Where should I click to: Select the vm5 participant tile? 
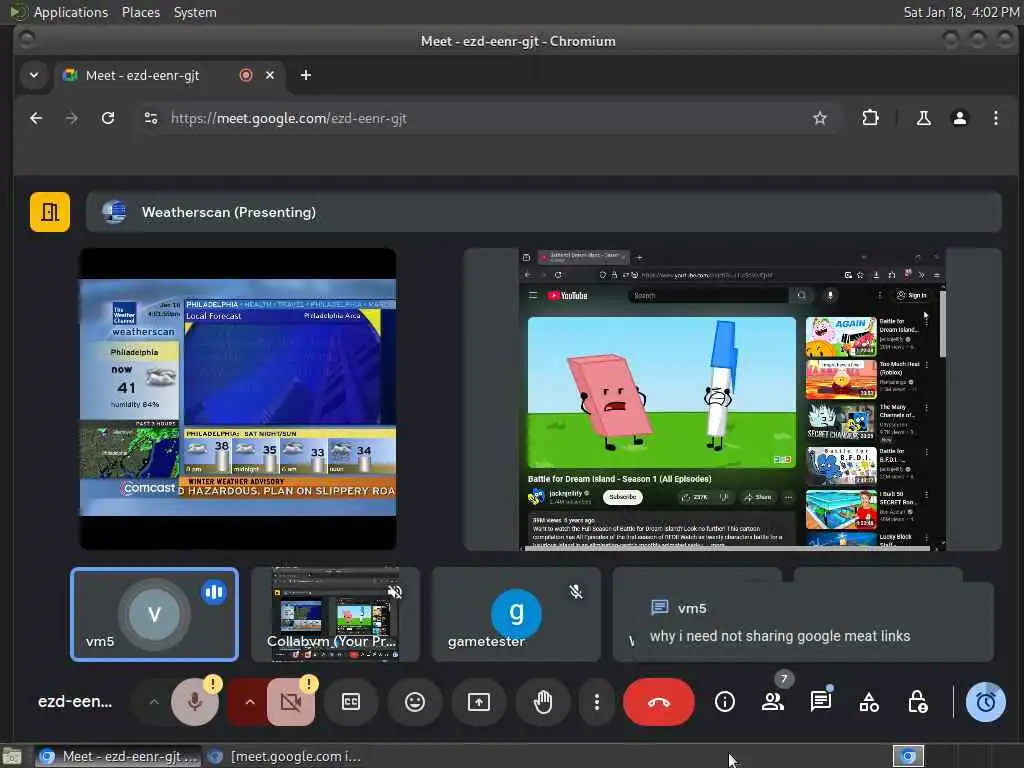[154, 615]
